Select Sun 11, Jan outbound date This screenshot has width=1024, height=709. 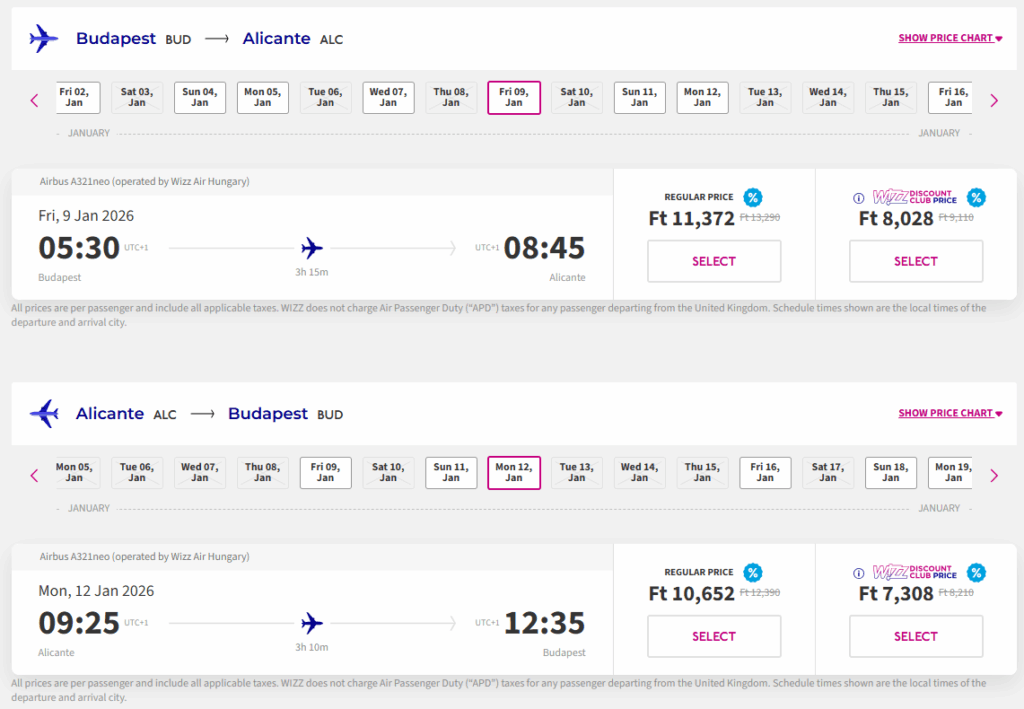point(639,97)
